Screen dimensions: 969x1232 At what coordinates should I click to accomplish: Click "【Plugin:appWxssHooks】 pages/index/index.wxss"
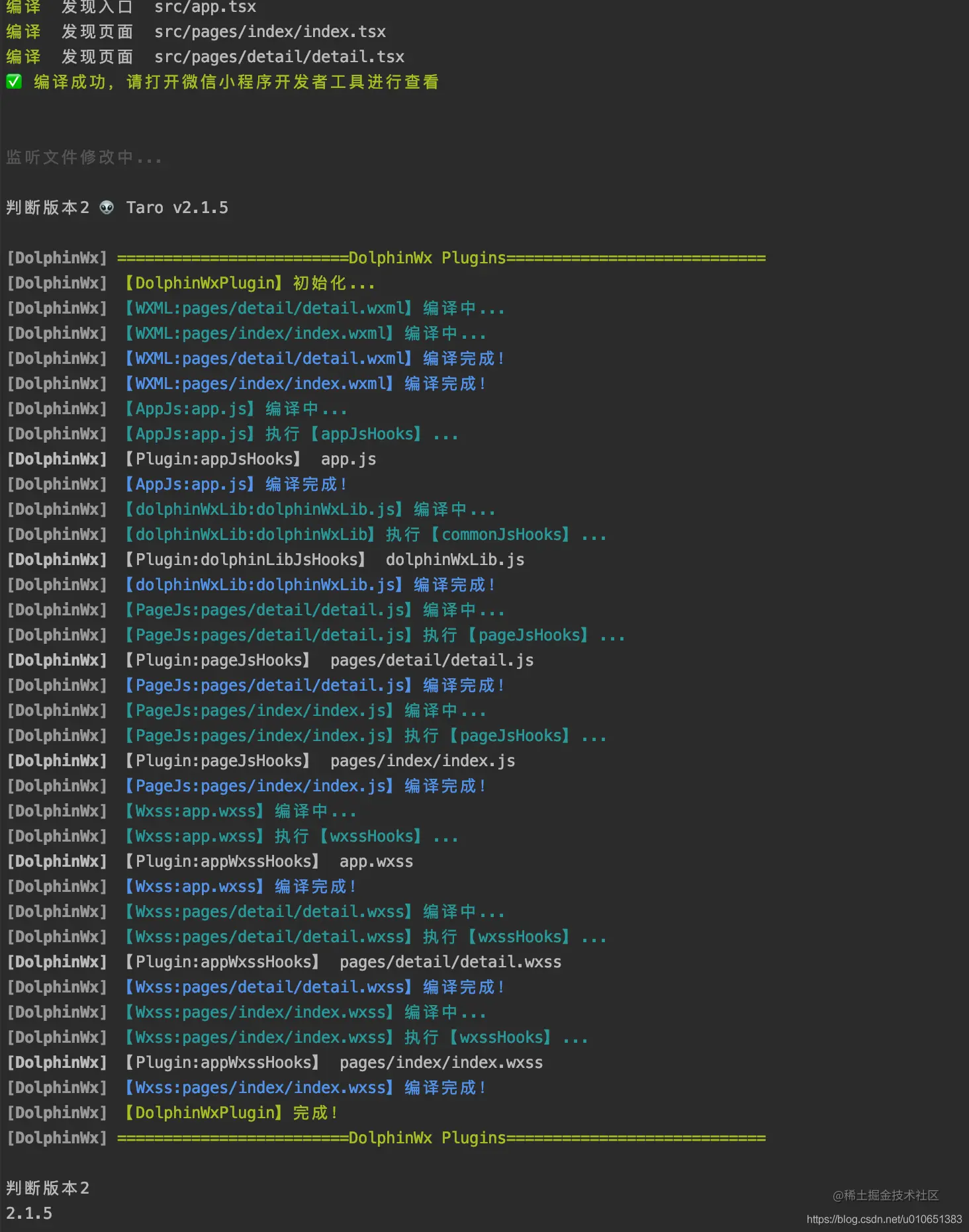click(334, 1063)
